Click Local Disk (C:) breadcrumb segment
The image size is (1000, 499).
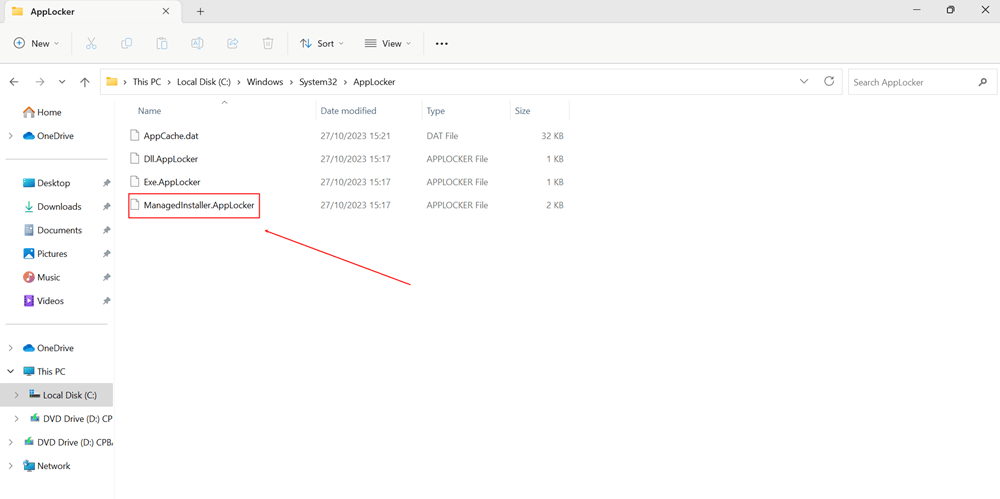click(203, 82)
